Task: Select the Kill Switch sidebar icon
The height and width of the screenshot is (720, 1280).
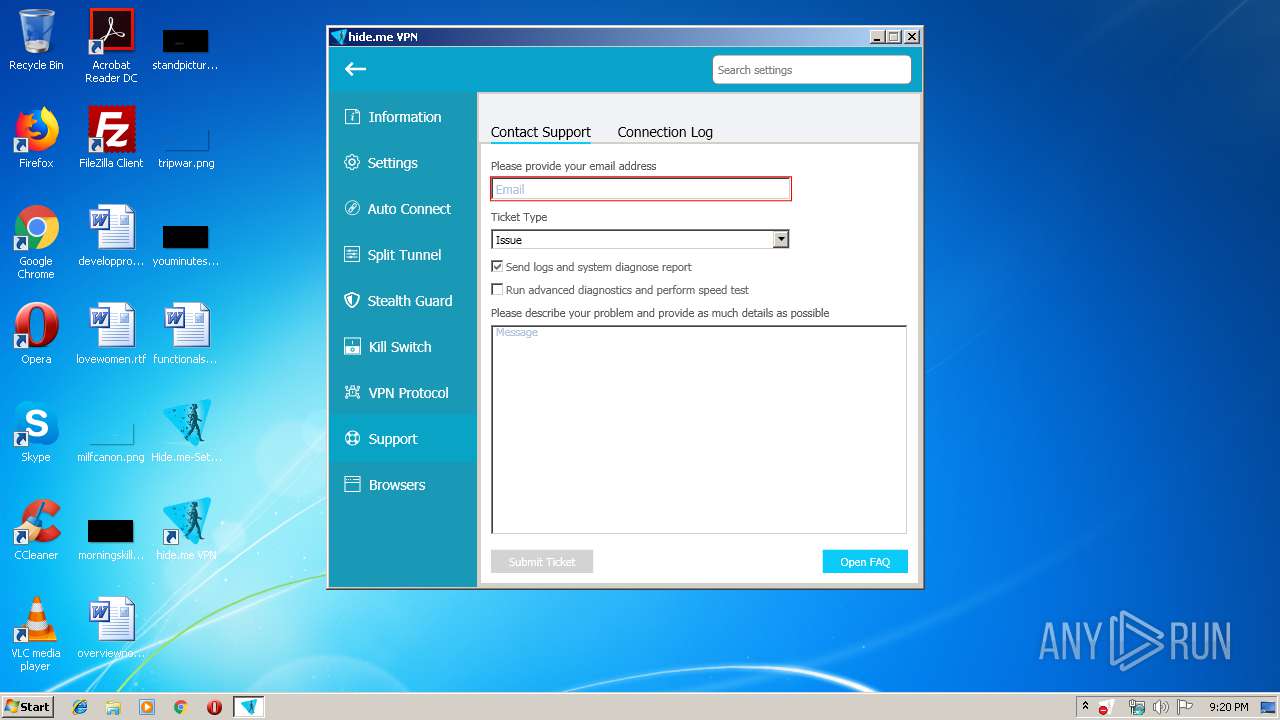Action: (x=352, y=347)
